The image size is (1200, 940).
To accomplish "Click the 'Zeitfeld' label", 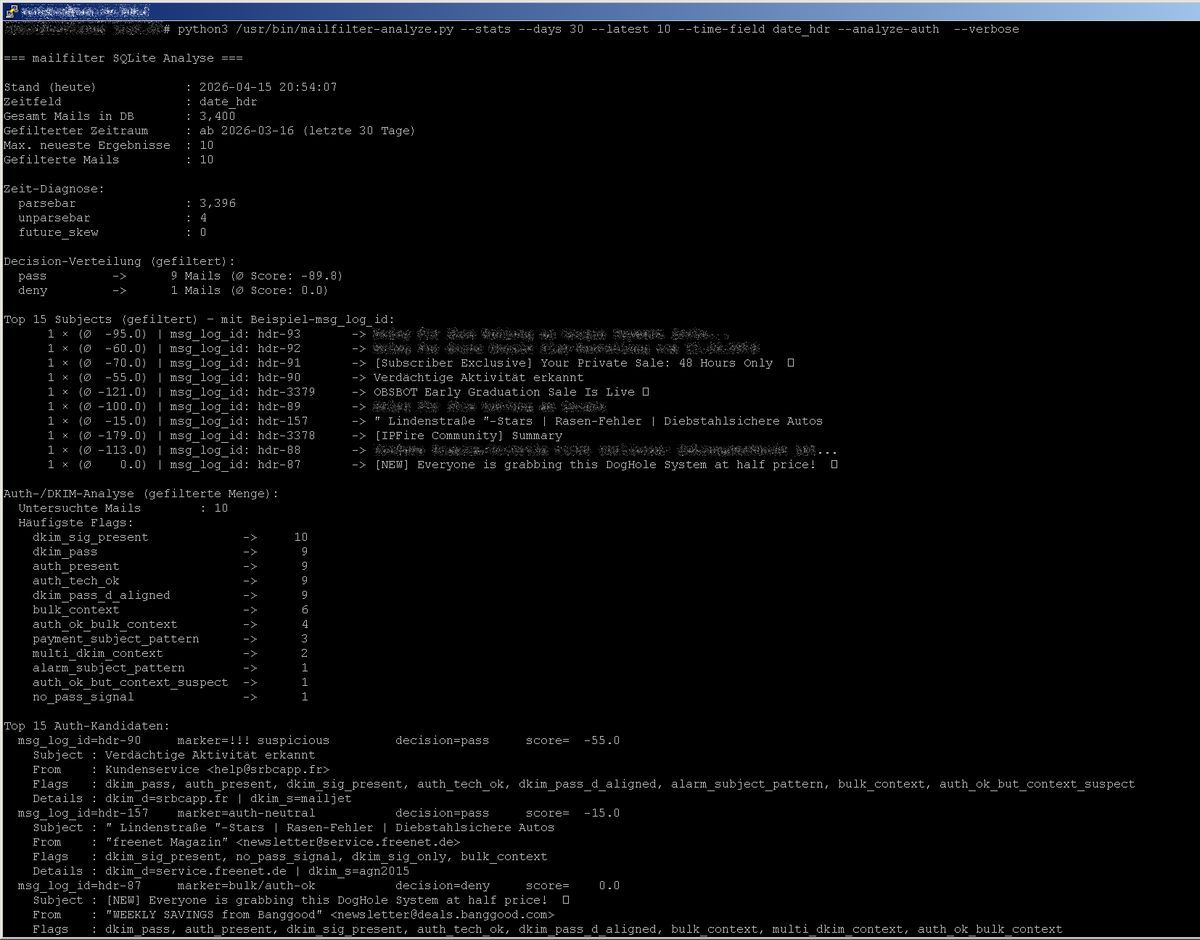I will tap(32, 102).
